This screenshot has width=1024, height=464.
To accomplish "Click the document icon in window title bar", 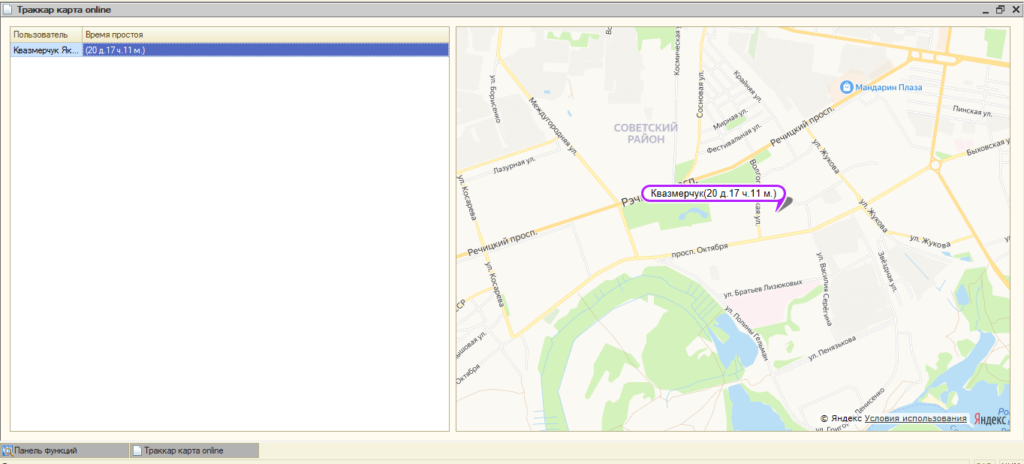I will 8,9.
